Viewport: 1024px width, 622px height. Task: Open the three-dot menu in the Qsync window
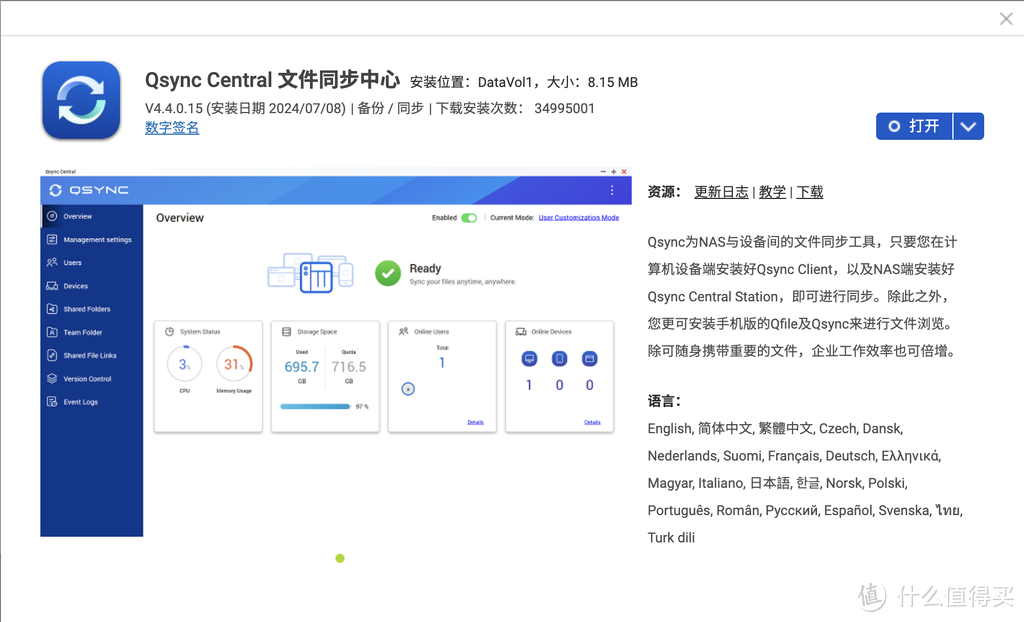[x=613, y=189]
